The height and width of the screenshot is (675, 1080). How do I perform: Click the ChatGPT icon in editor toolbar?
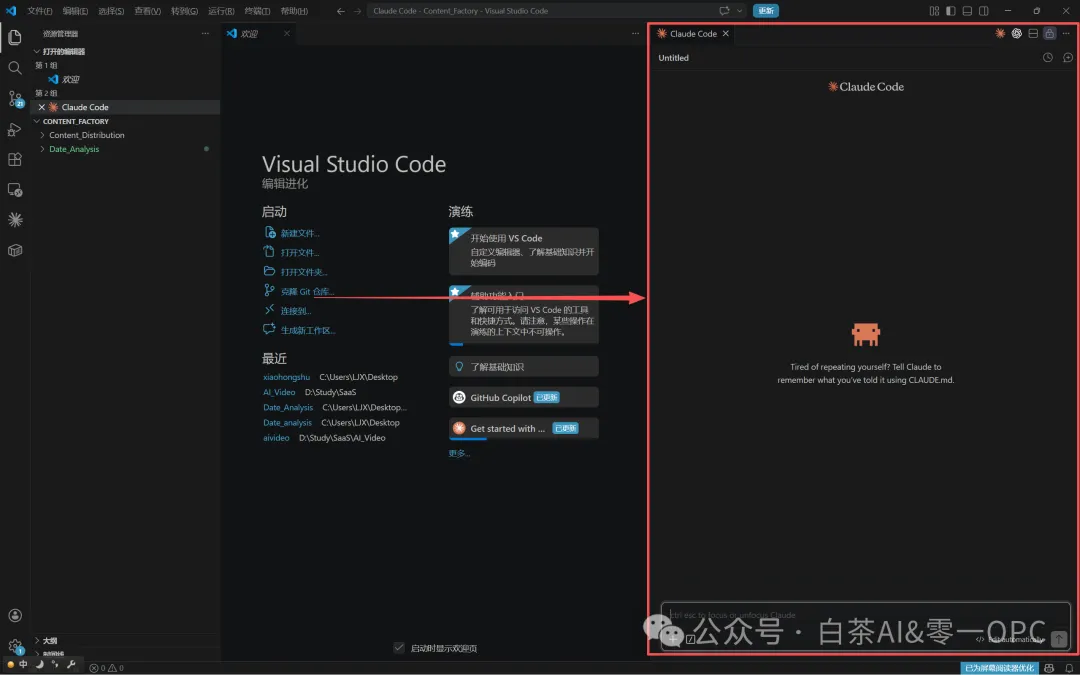(1017, 33)
